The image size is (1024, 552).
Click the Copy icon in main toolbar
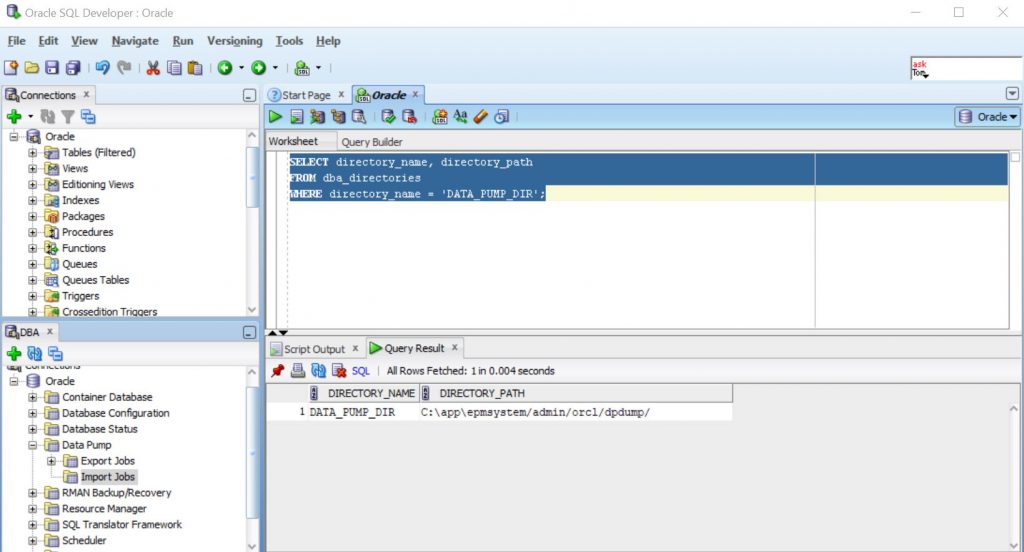tap(174, 68)
